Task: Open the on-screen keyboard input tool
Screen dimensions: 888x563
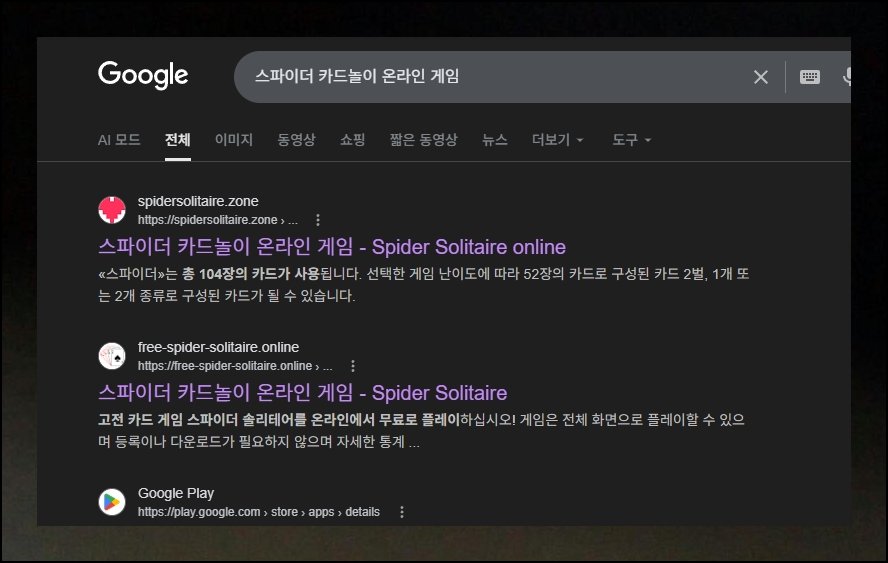Action: 809,76
